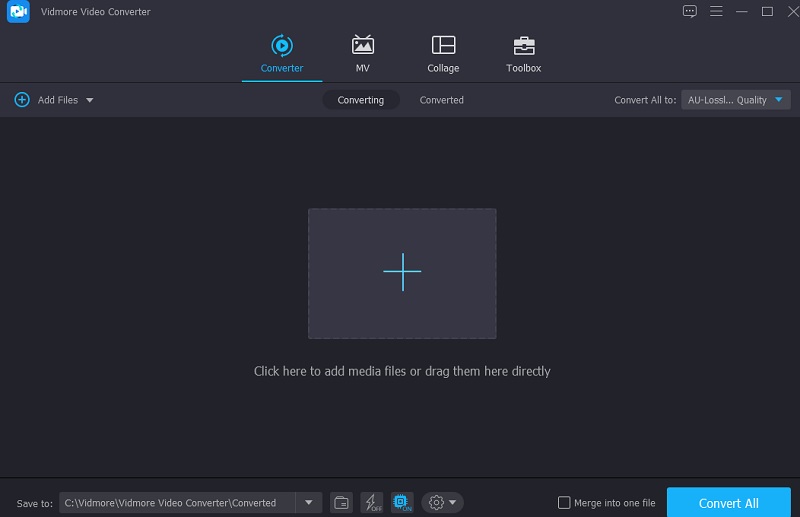This screenshot has height=517, width=800.
Task: Open the Convert All to format dropdown
Action: [736, 100]
